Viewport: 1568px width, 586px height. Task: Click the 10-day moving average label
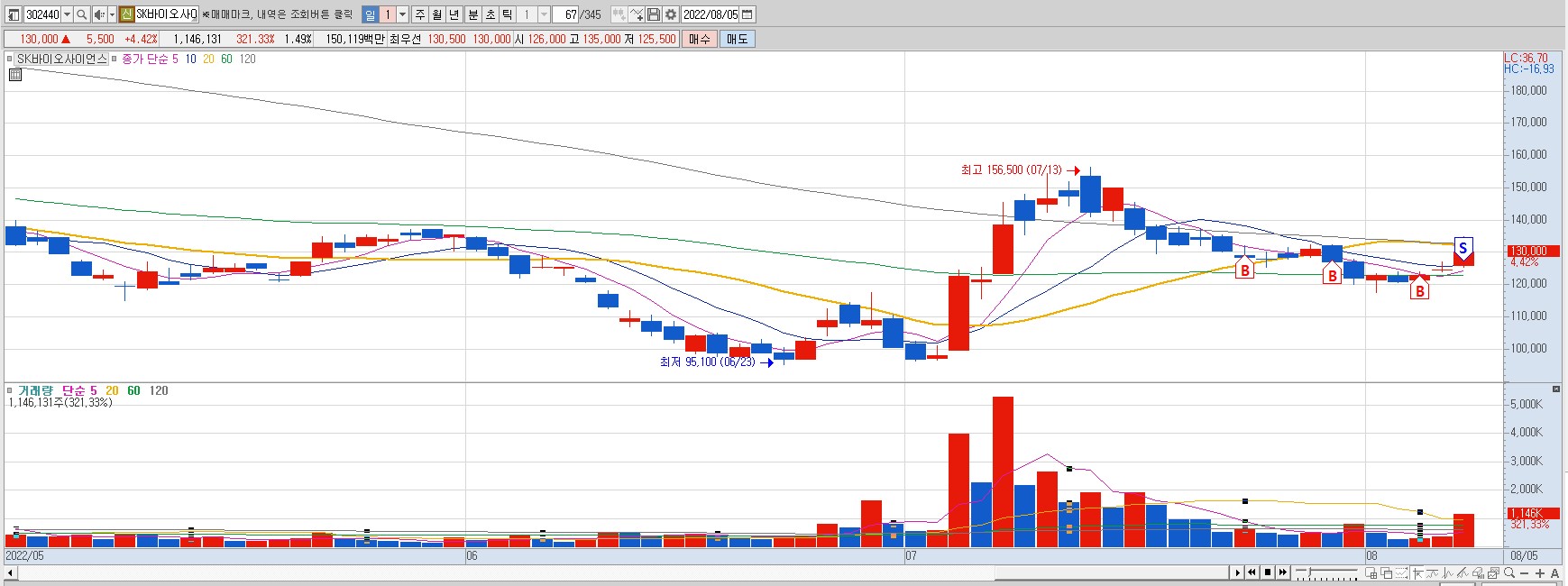coord(190,59)
